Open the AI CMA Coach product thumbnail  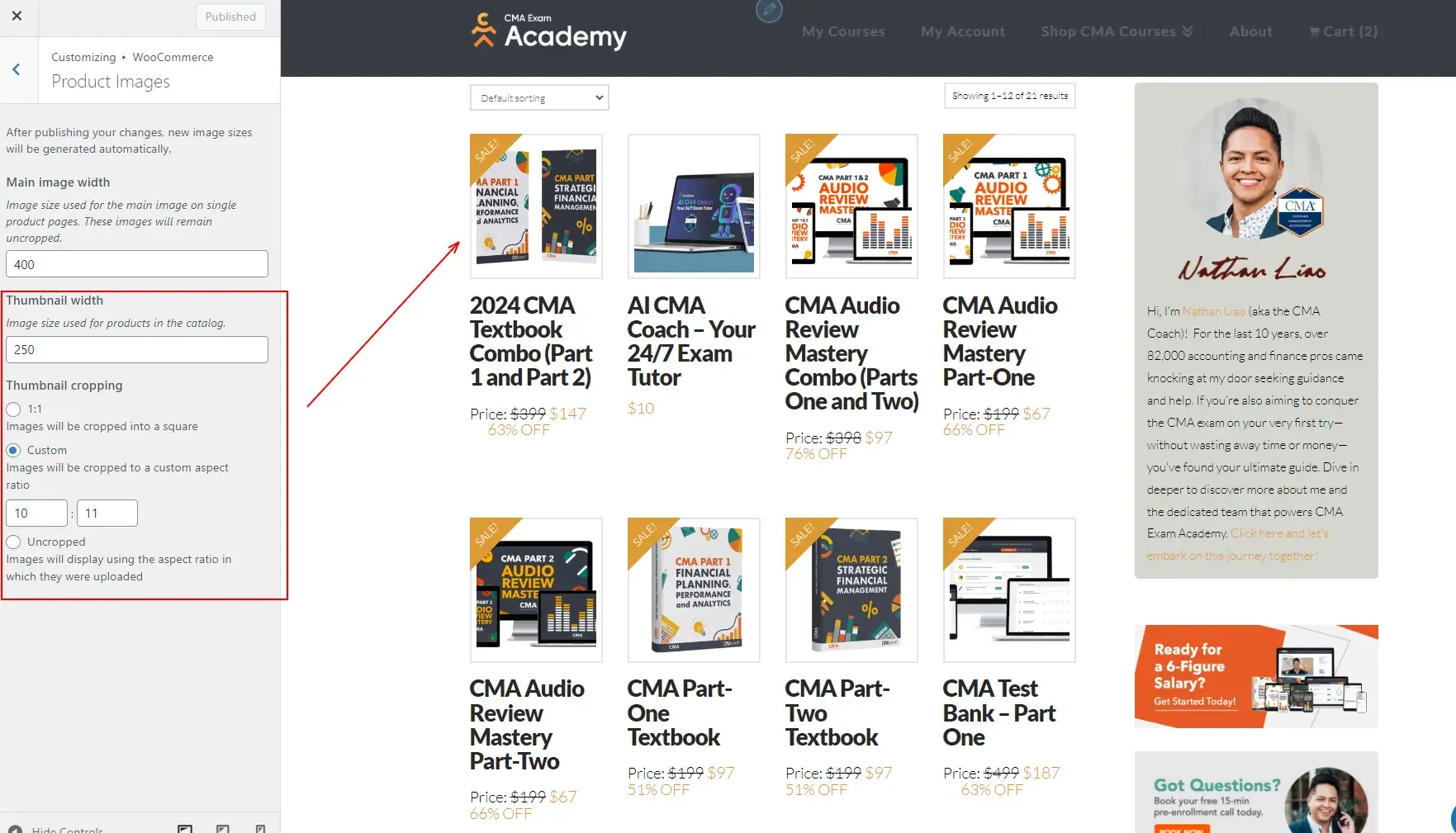tap(693, 206)
